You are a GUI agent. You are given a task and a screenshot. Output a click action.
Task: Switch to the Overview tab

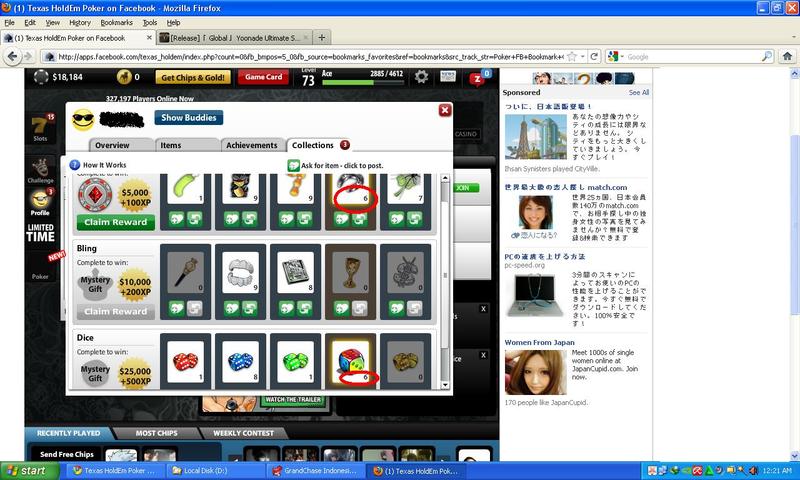click(121, 145)
